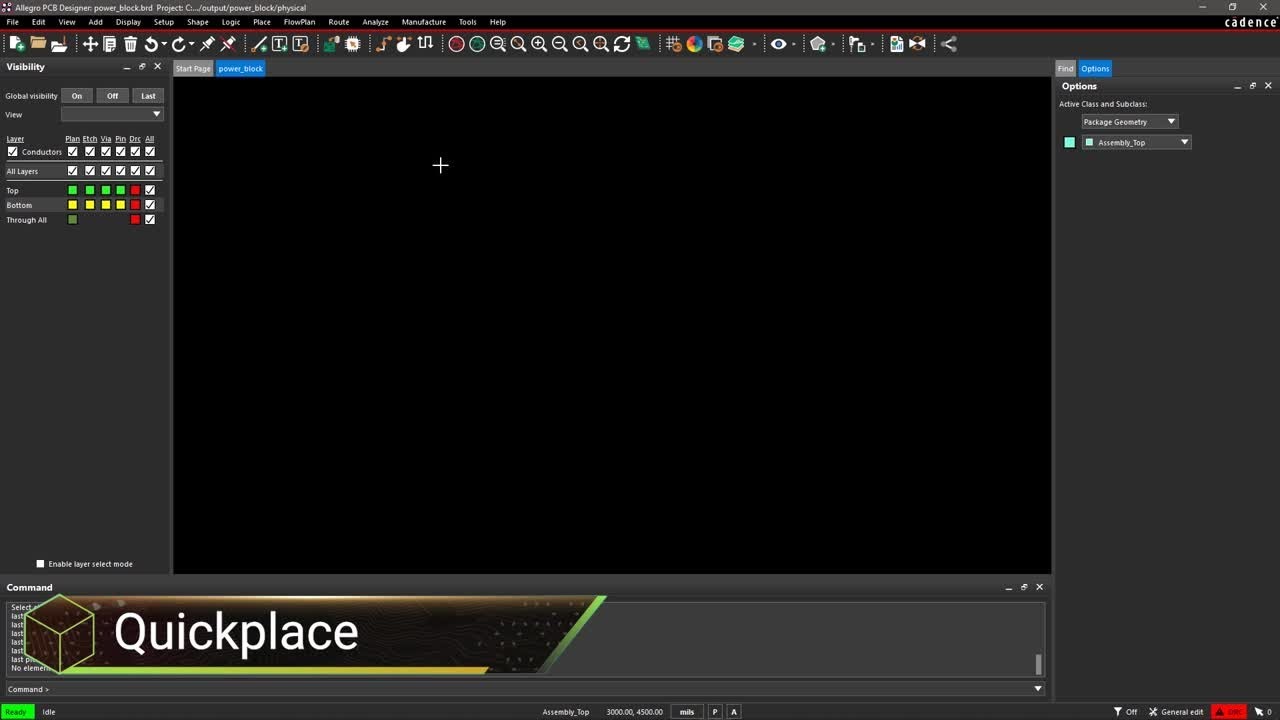This screenshot has height=720, width=1280.
Task: Click inside the Command input field
Action: 540,689
